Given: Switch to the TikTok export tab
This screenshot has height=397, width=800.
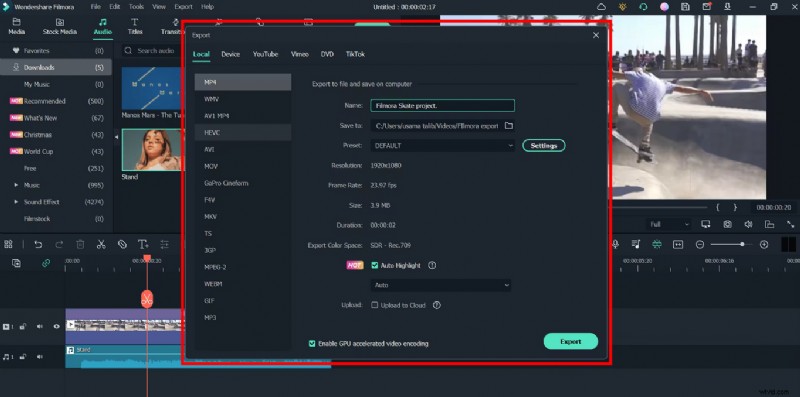Looking at the screenshot, I should click(355, 54).
